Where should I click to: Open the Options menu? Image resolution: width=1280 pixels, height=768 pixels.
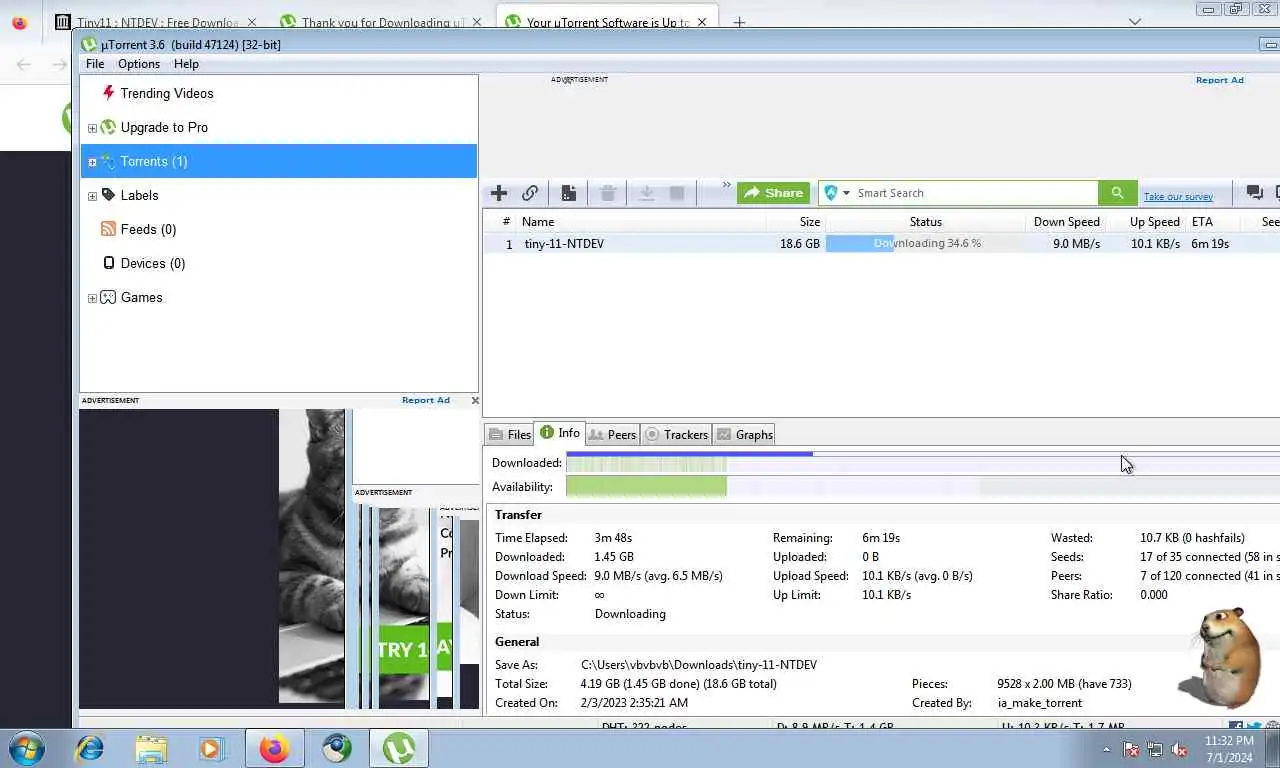coord(139,63)
